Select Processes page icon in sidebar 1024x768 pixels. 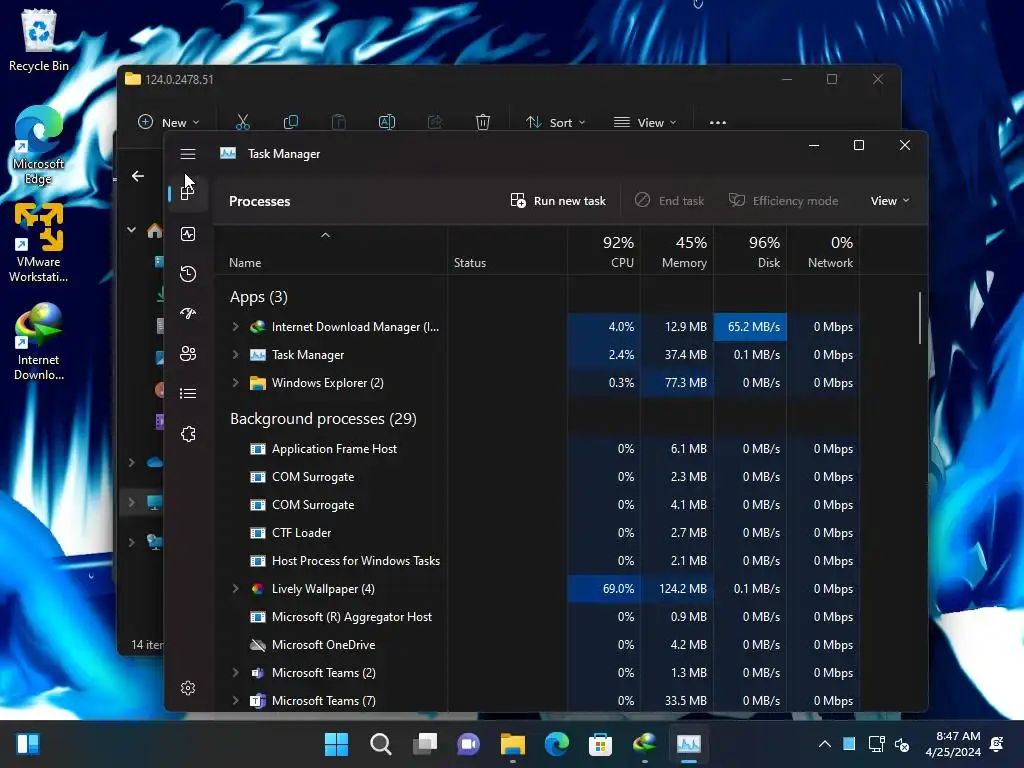pyautogui.click(x=188, y=193)
